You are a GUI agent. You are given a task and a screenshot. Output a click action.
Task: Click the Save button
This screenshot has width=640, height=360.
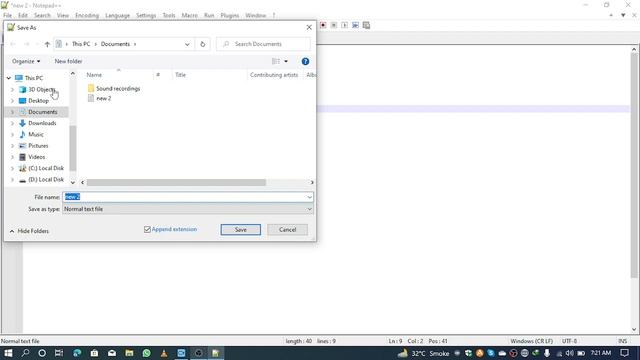241,230
